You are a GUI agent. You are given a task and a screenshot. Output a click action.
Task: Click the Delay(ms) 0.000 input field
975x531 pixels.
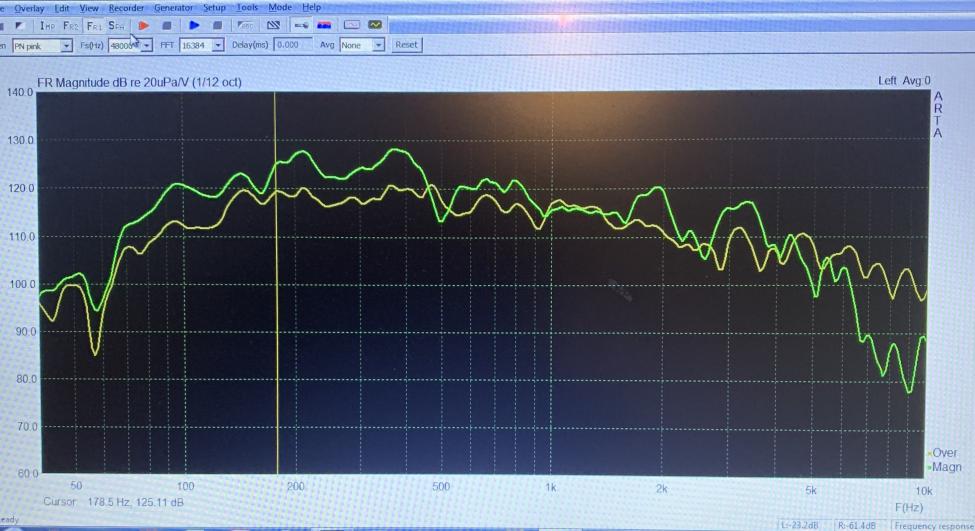[292, 45]
